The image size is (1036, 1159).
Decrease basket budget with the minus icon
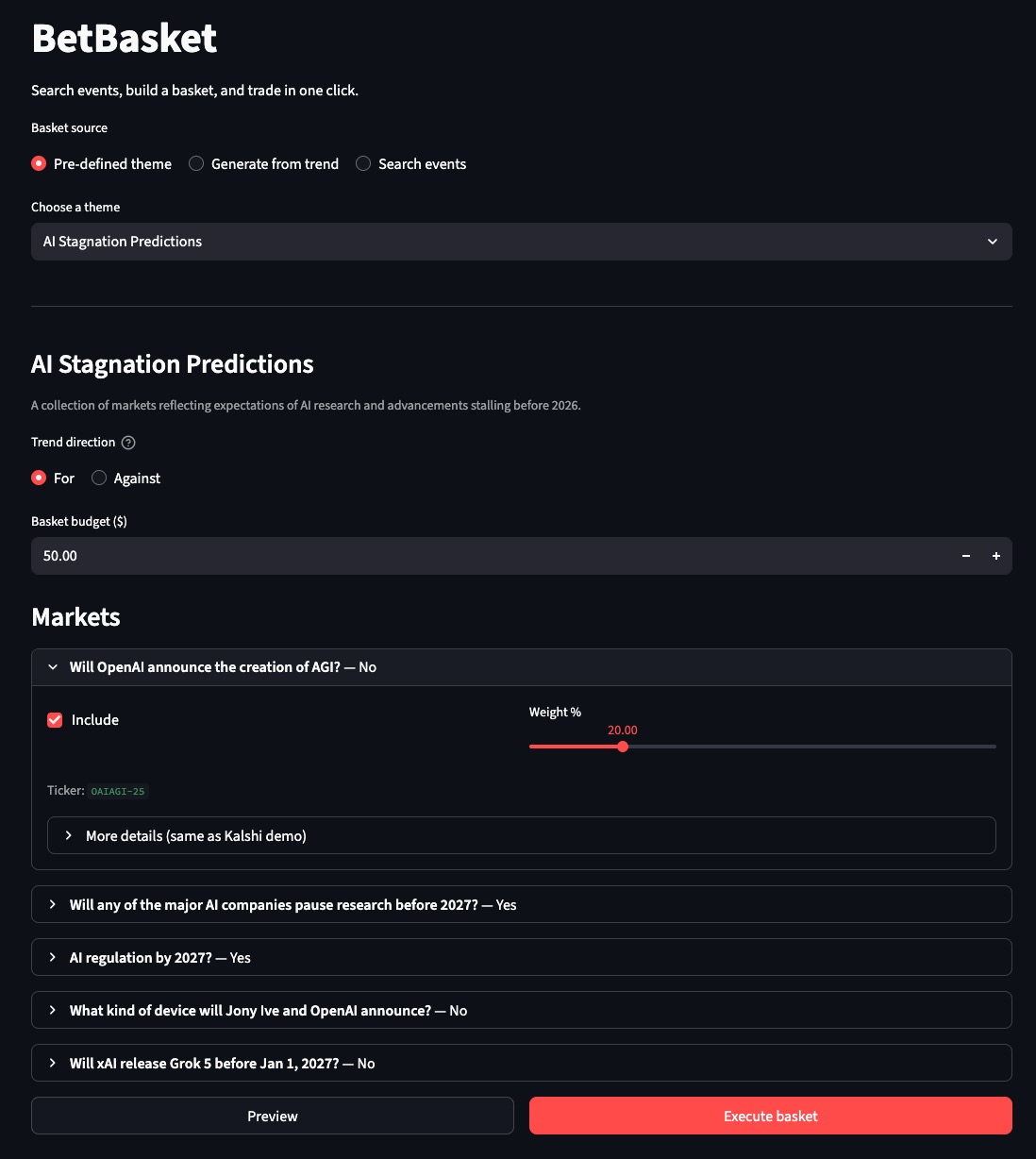pyautogui.click(x=966, y=556)
